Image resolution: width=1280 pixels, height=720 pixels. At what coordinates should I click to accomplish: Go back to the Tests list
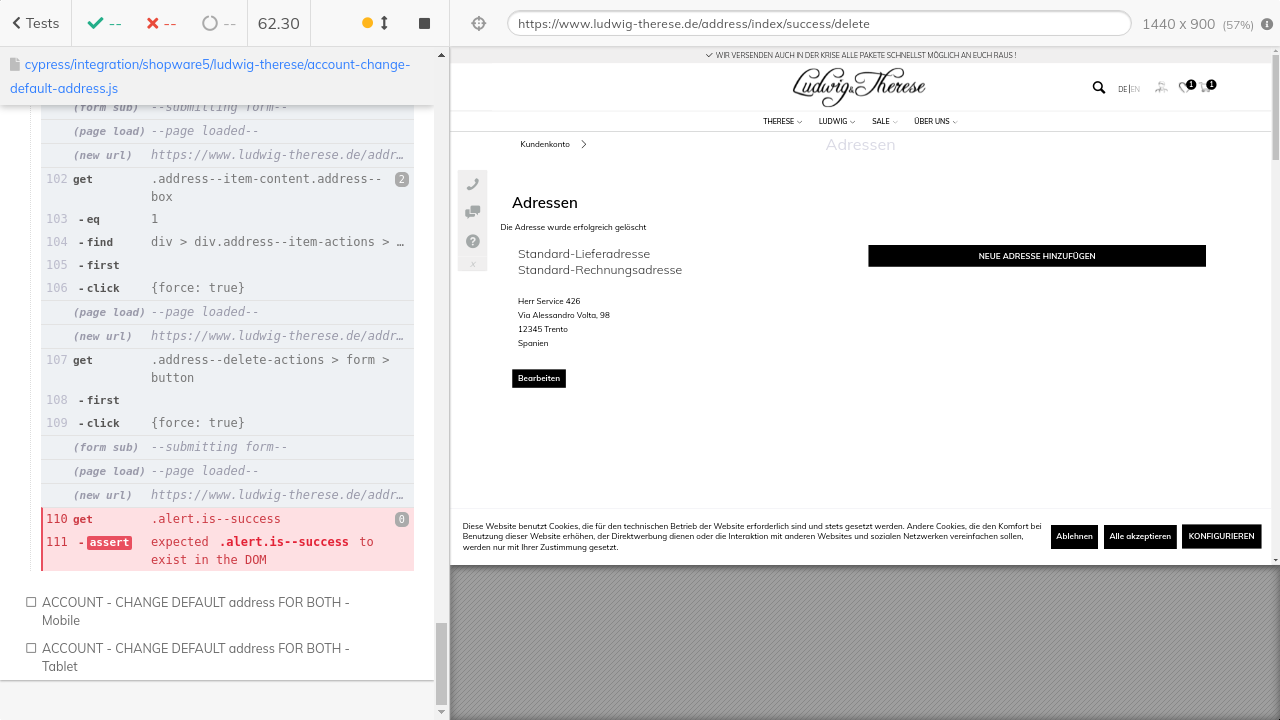pos(35,23)
